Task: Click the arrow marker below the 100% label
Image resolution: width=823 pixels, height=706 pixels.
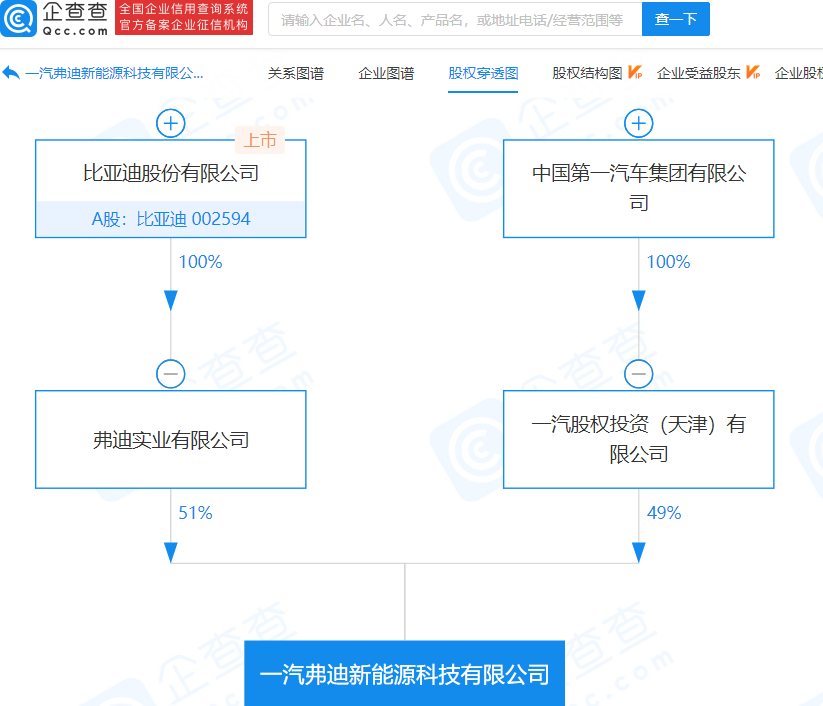Action: tap(170, 297)
